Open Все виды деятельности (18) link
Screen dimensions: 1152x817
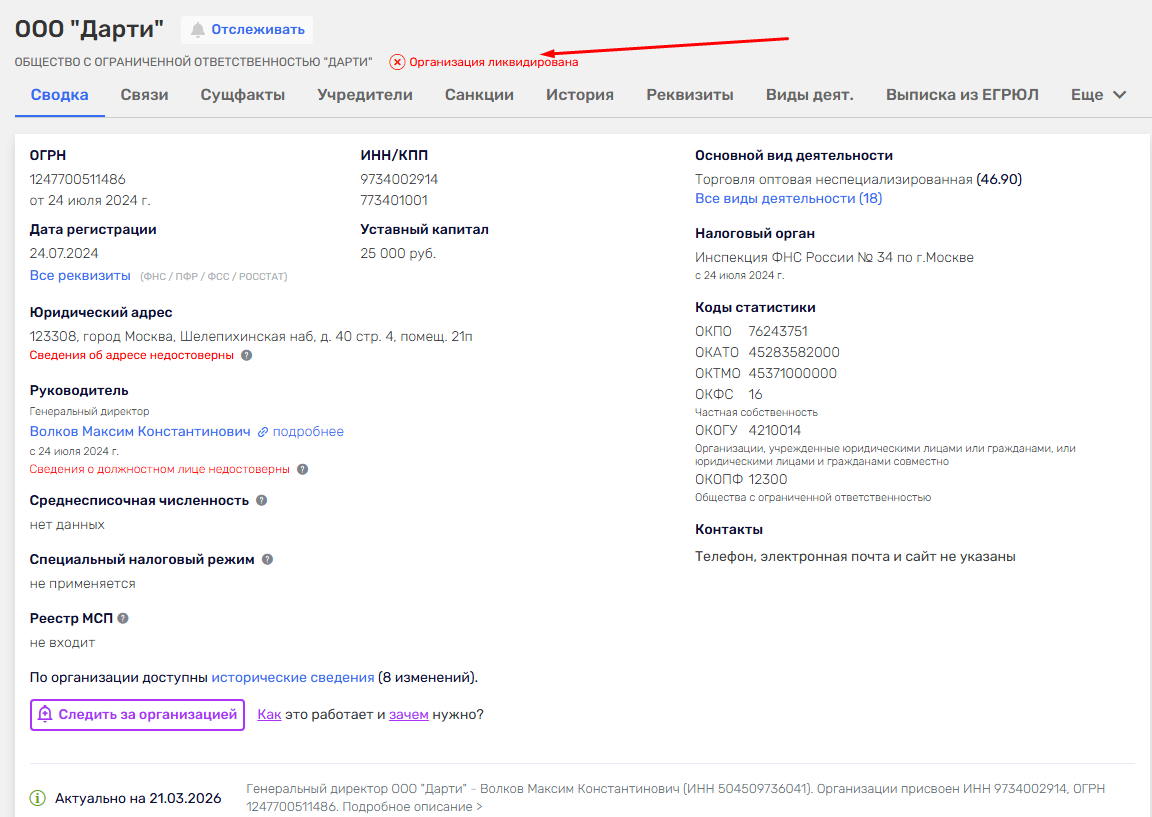click(x=788, y=198)
